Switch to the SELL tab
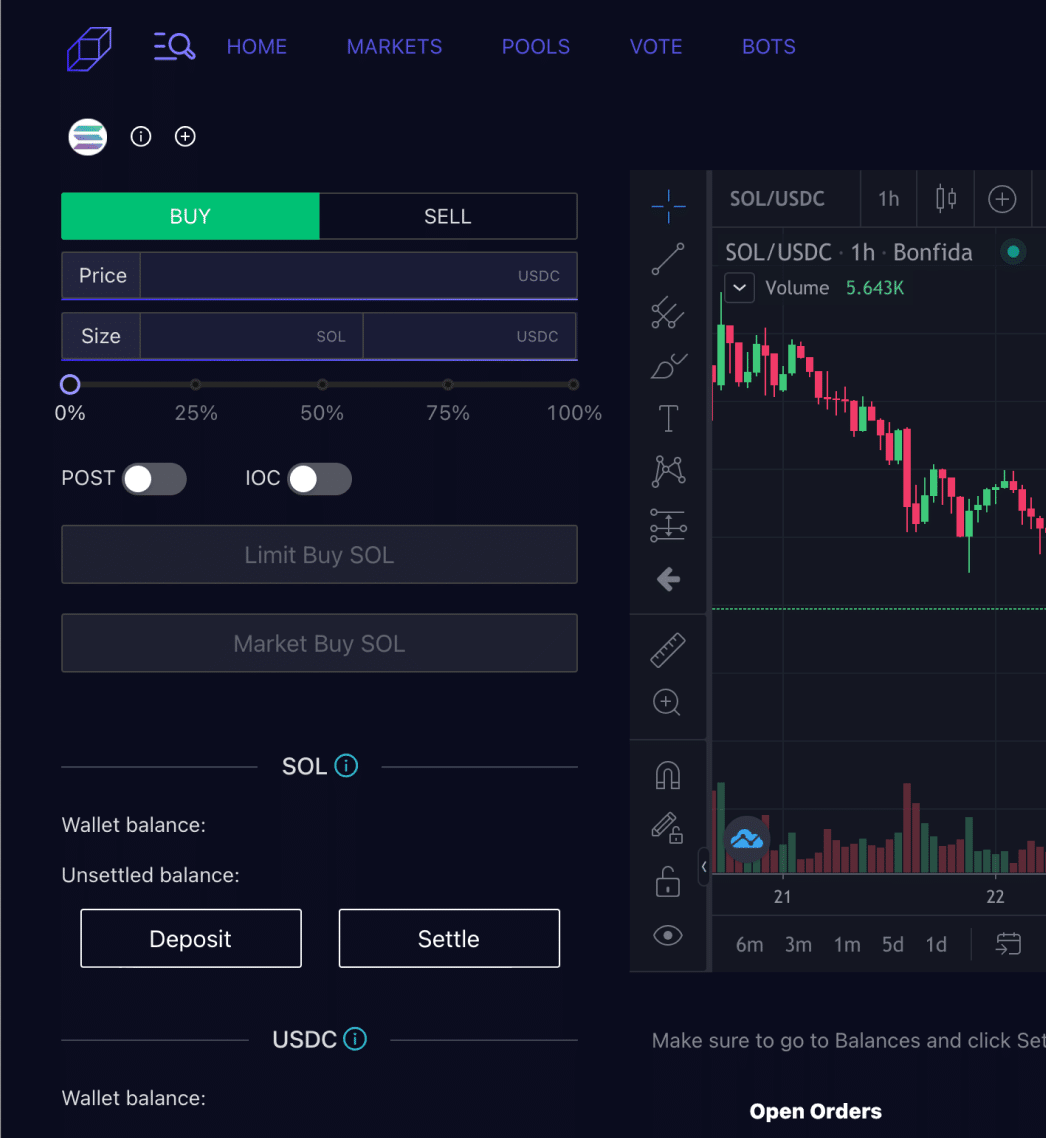The image size is (1046, 1138). click(447, 217)
